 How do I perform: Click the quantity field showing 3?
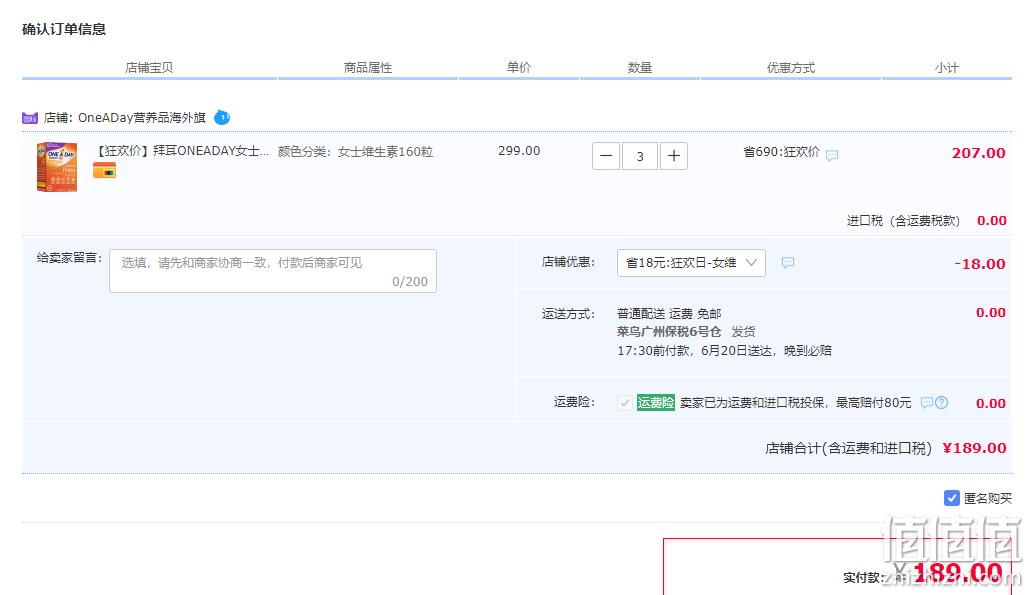point(640,156)
